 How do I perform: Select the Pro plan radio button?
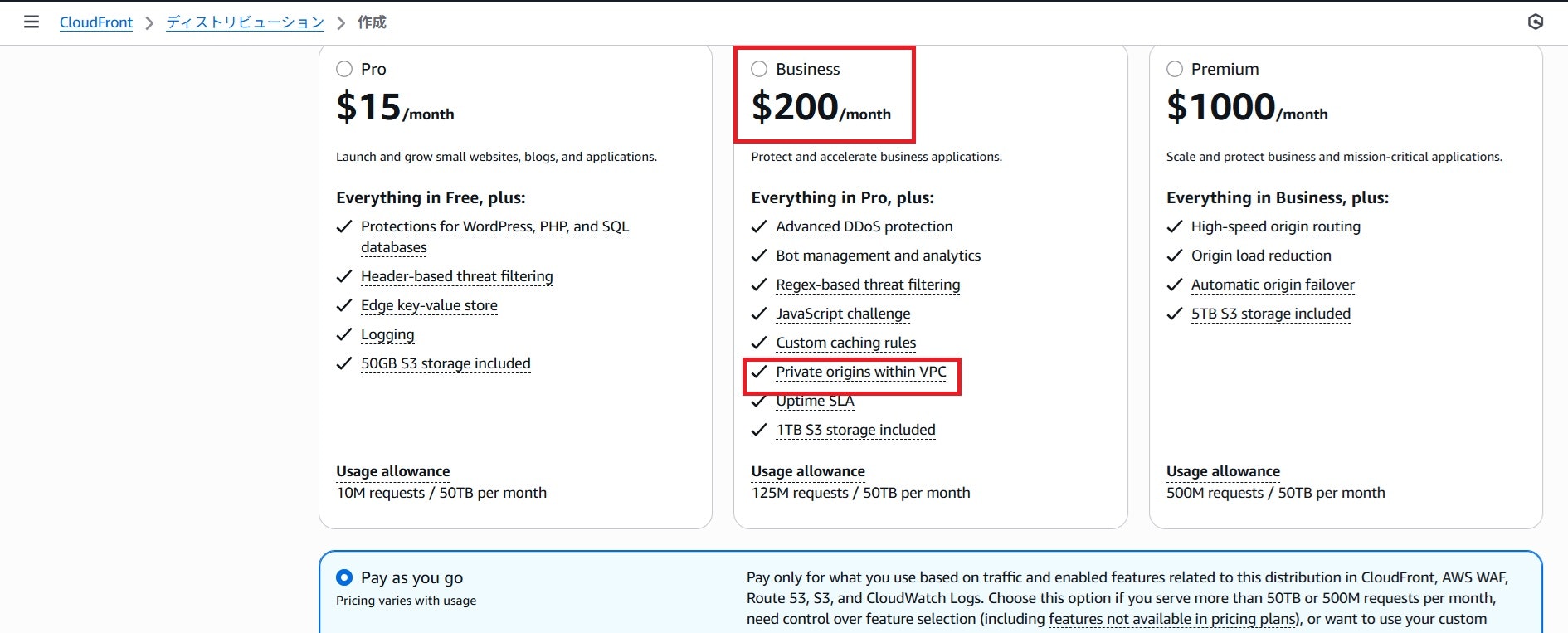[344, 69]
